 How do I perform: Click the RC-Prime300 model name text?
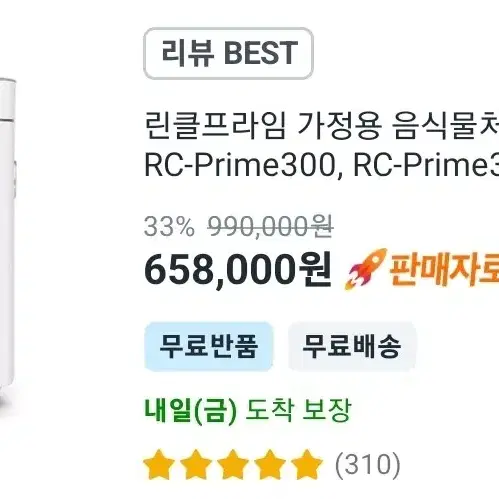[x=239, y=165]
